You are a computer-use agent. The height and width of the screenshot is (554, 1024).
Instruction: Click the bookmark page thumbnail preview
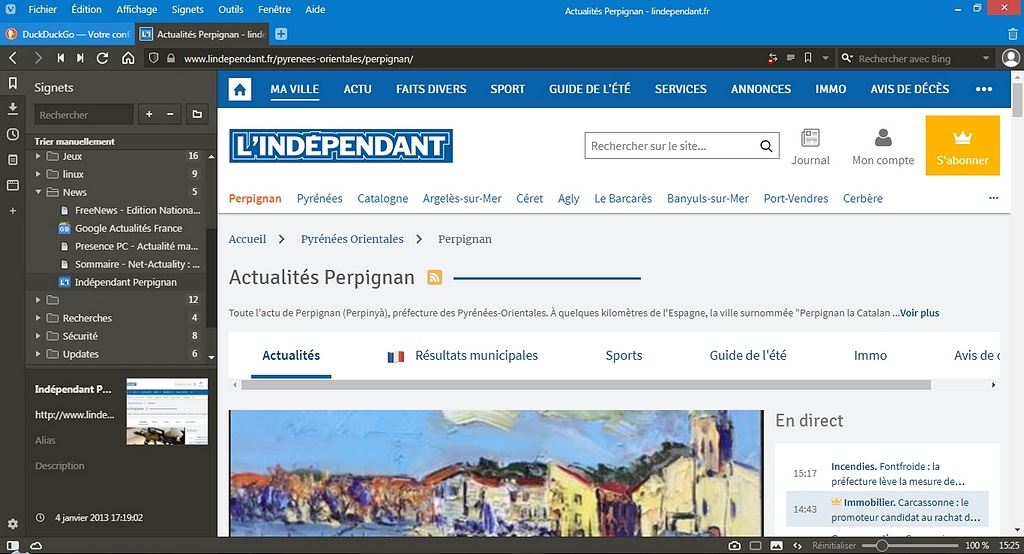167,412
